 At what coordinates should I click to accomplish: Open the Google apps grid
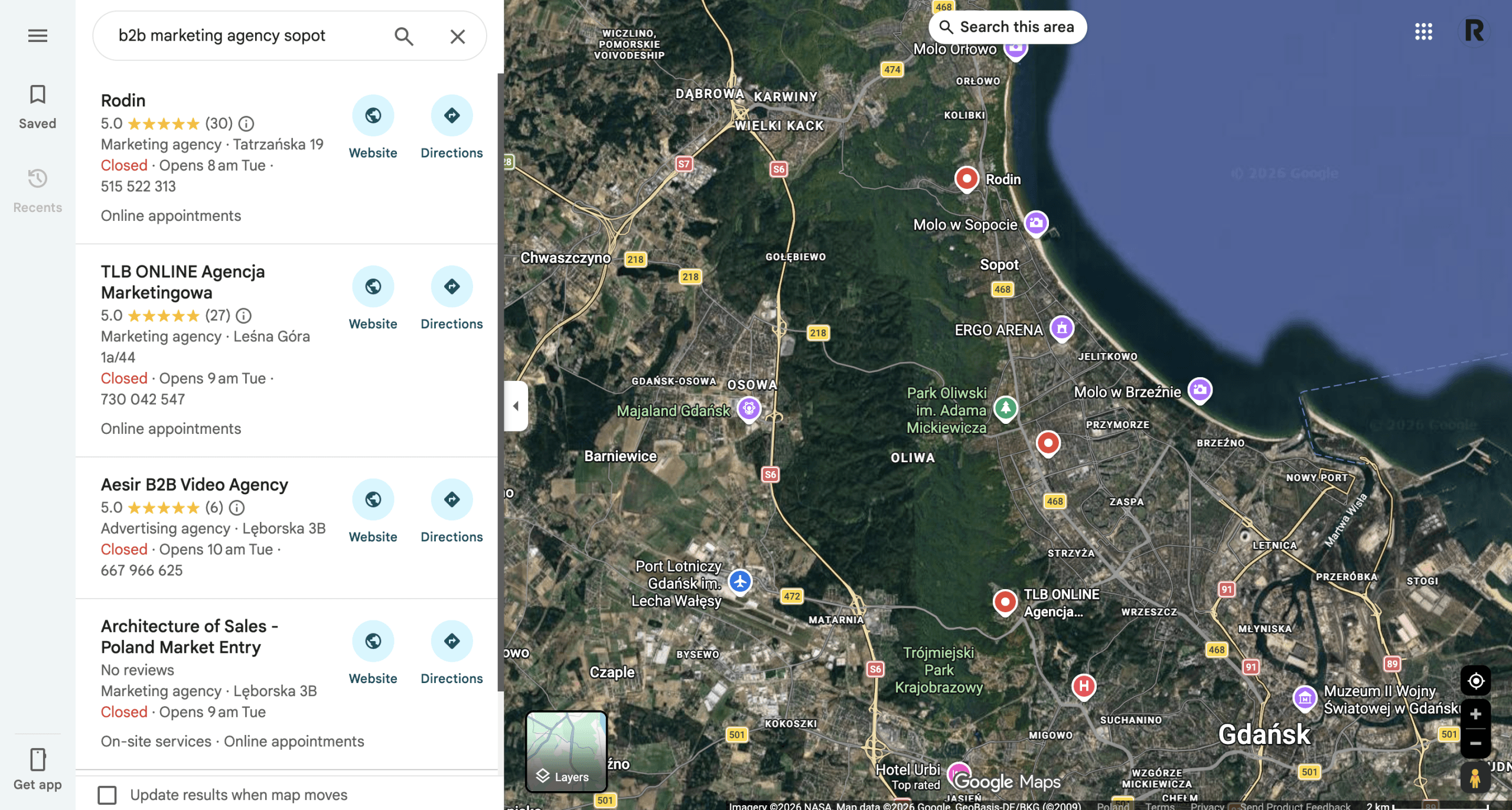point(1423,31)
